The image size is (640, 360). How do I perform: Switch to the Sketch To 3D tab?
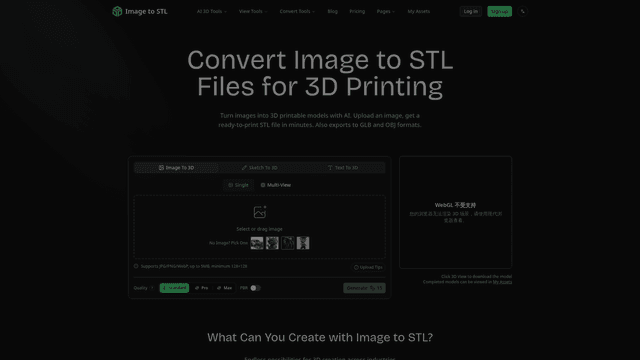pyautogui.click(x=260, y=168)
